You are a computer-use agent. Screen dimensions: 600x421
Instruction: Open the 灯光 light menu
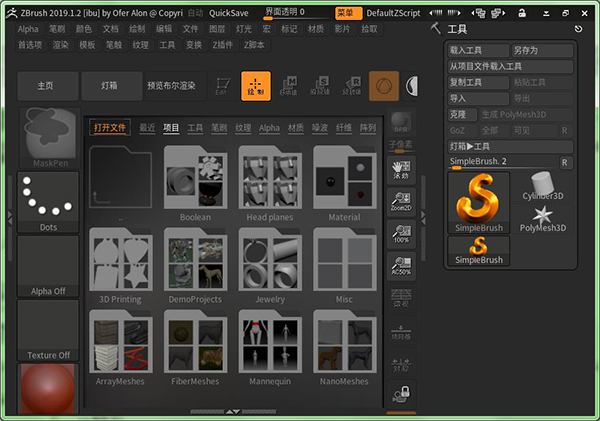tap(244, 29)
